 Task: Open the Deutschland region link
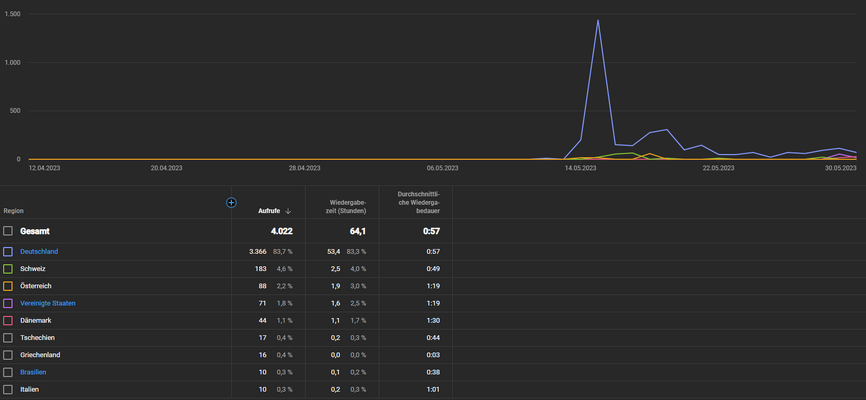coord(39,251)
